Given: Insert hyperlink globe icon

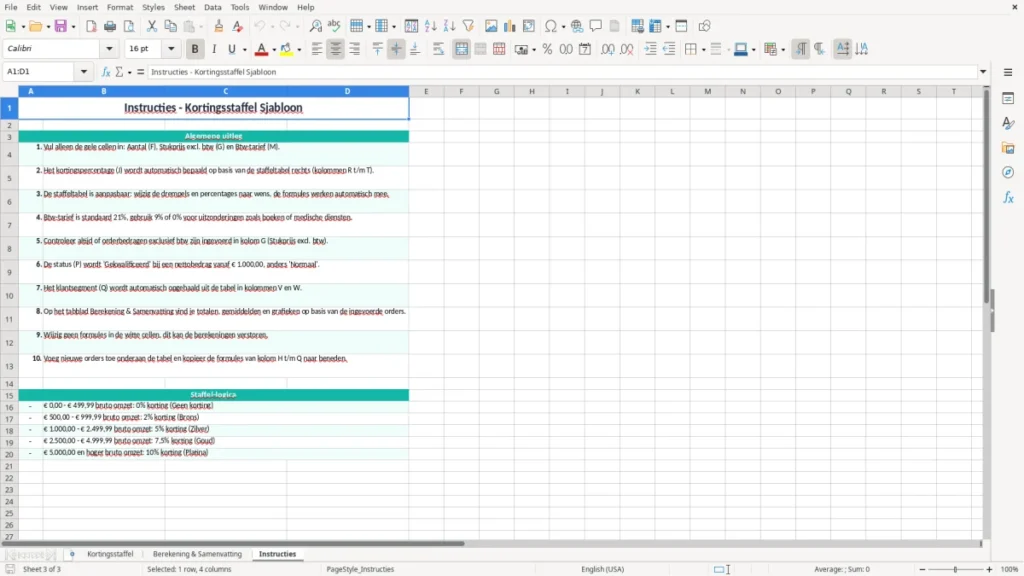Looking at the screenshot, I should point(577,26).
